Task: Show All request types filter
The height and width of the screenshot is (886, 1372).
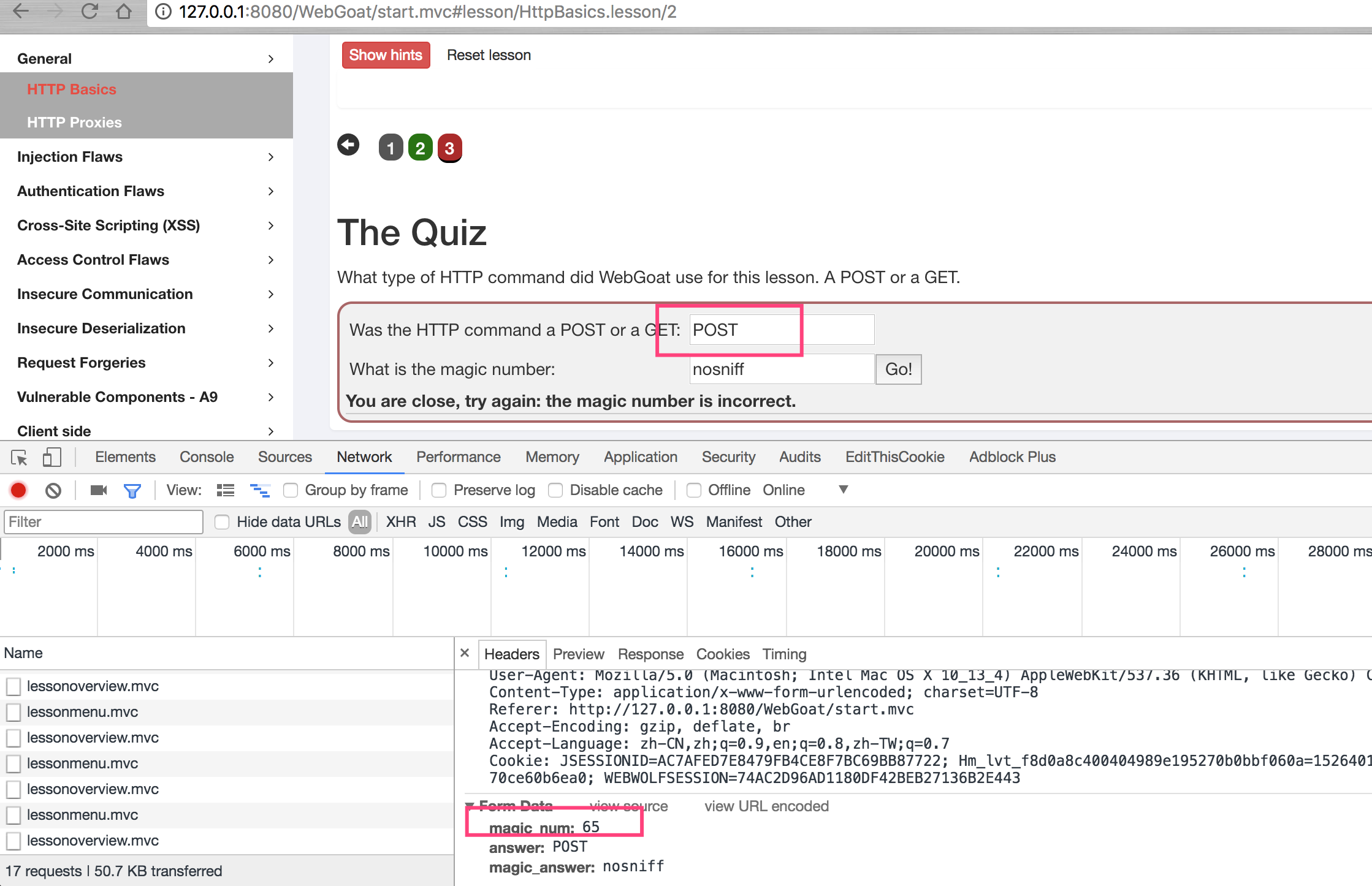Action: (x=360, y=522)
